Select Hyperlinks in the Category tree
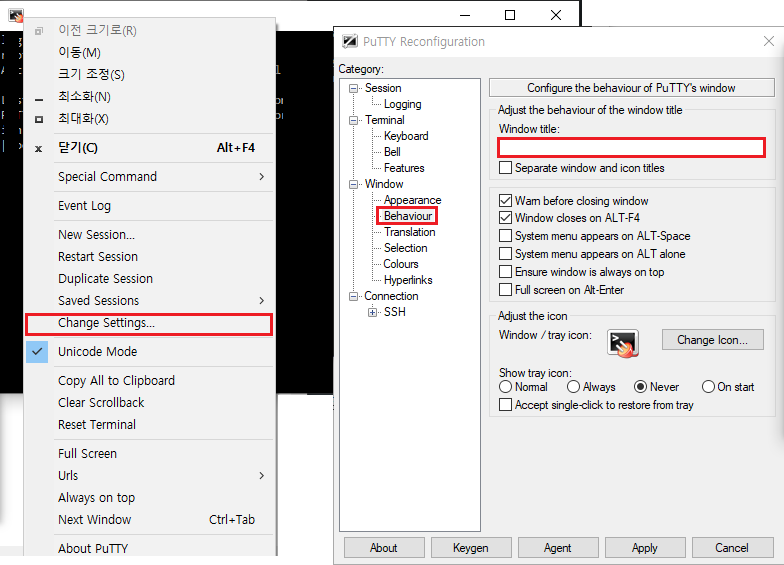This screenshot has height=565, width=784. point(408,280)
